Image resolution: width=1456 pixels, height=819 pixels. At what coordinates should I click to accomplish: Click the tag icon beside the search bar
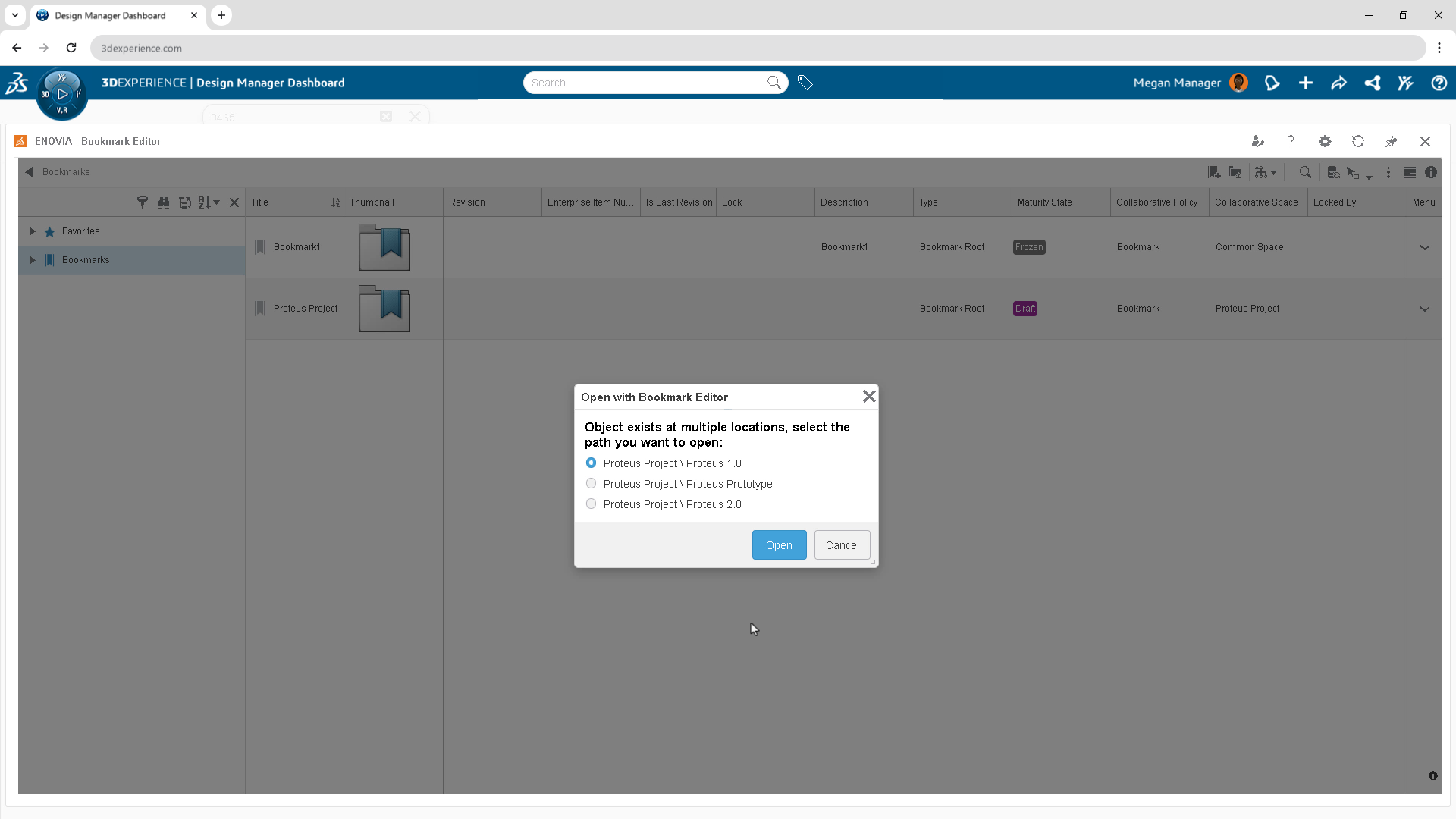pyautogui.click(x=805, y=83)
